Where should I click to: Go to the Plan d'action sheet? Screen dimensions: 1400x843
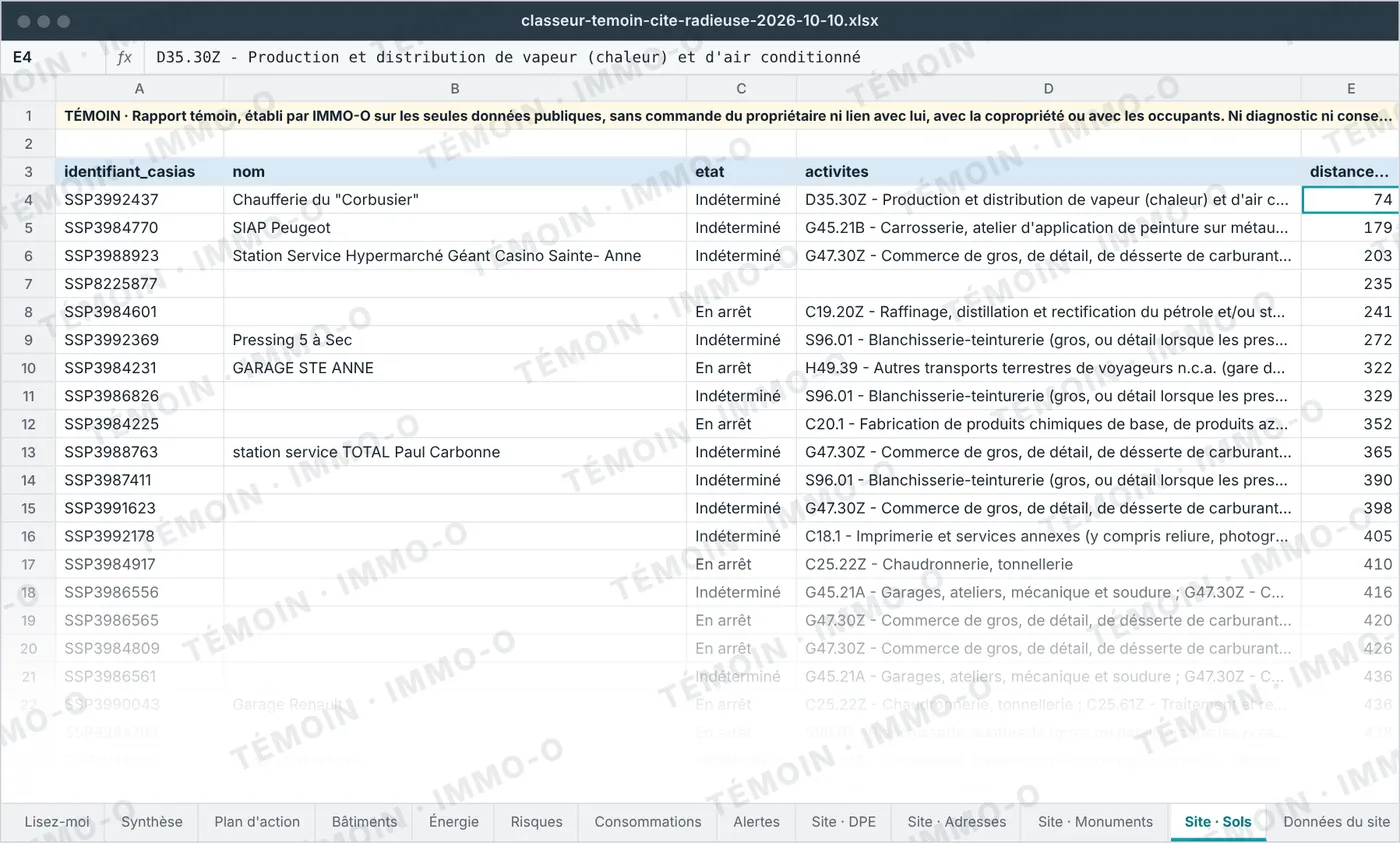257,822
